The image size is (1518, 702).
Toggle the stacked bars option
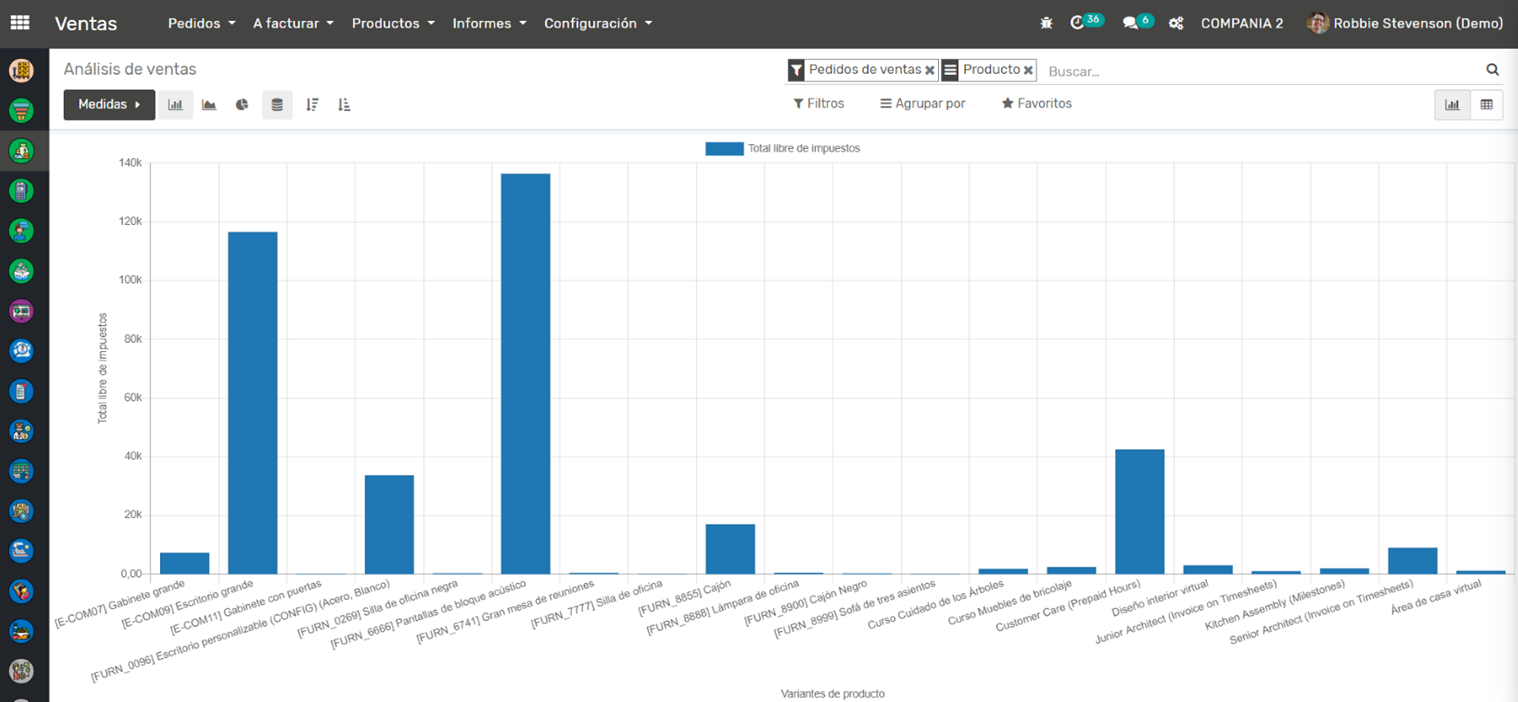tap(277, 105)
